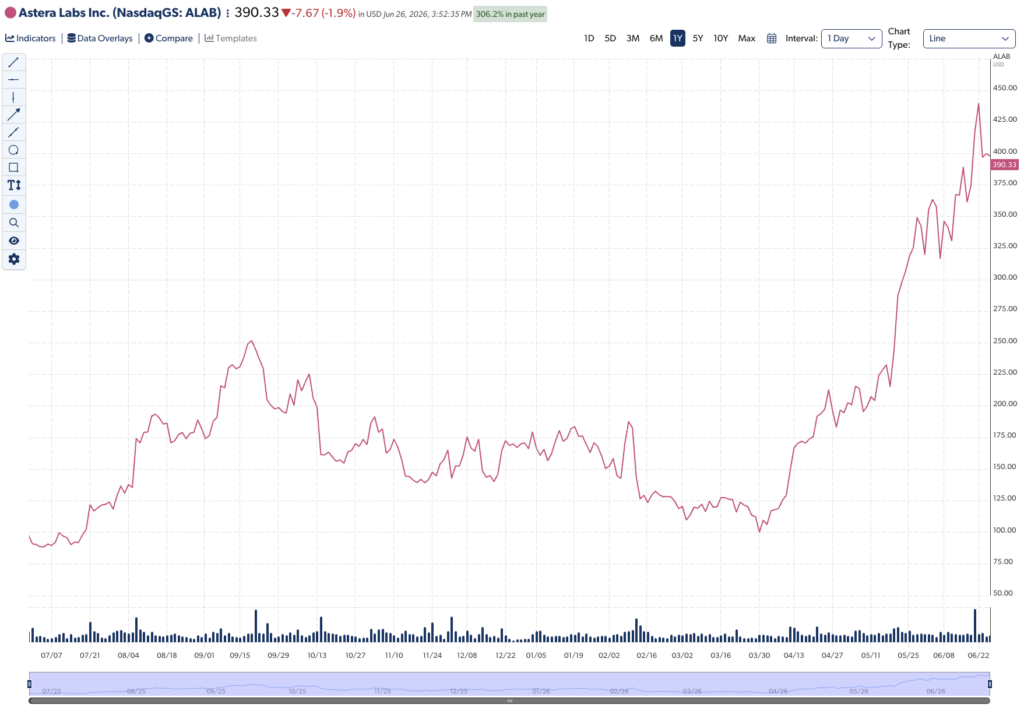Set the chart range to 5Y

coord(698,39)
